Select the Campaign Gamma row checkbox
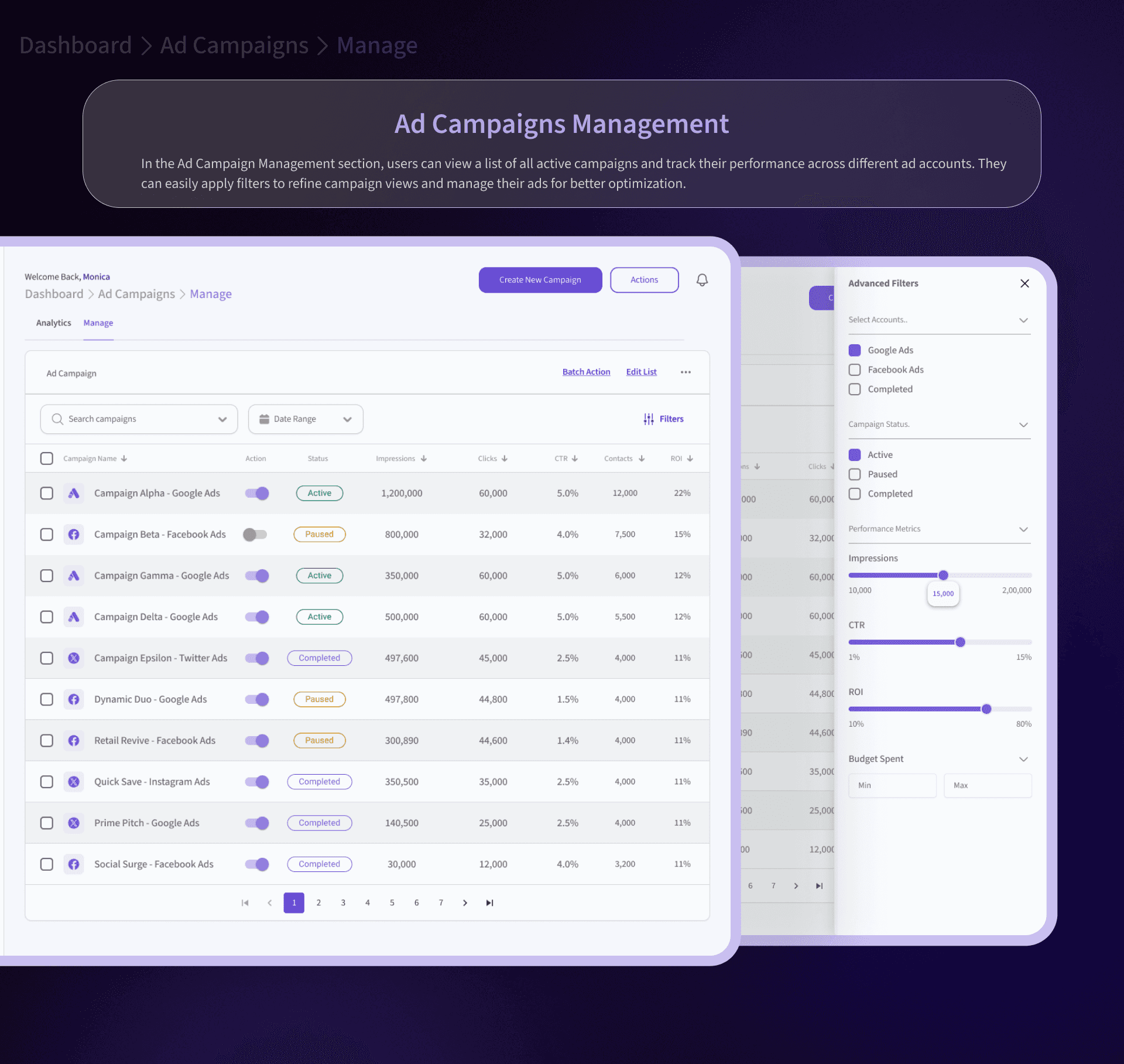 point(47,576)
